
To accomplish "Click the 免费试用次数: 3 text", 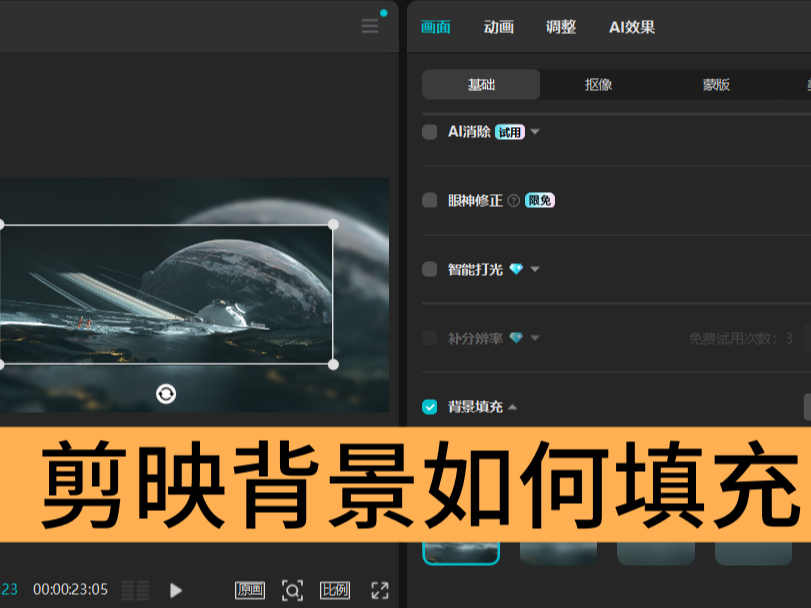I will 741,338.
